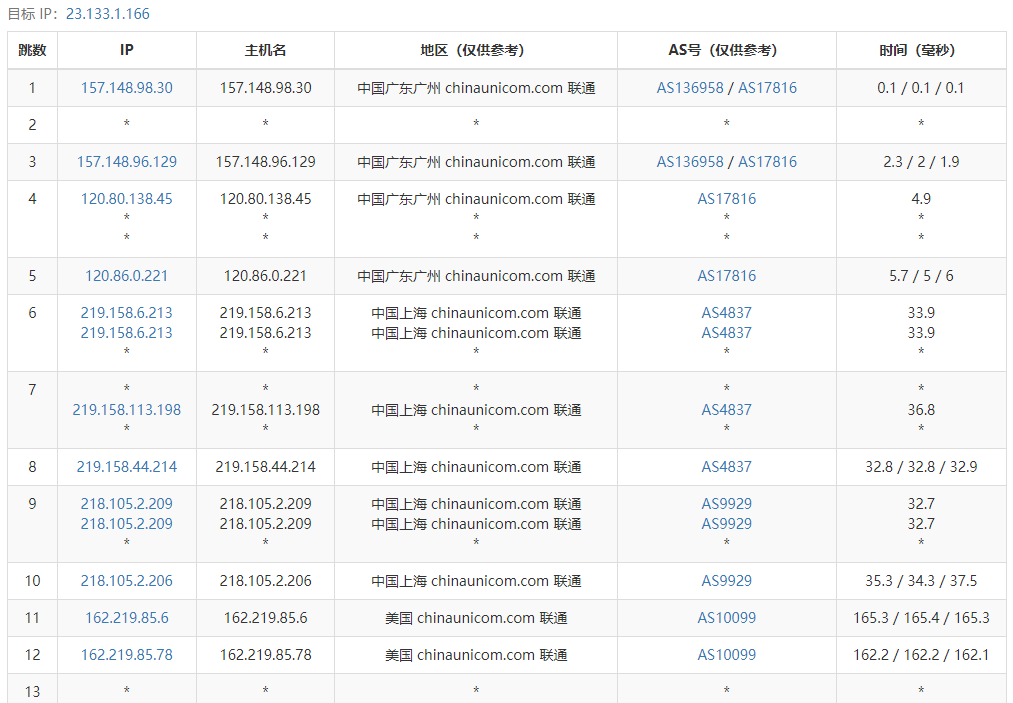Click the AS号（仅供参考）column header

point(727,50)
